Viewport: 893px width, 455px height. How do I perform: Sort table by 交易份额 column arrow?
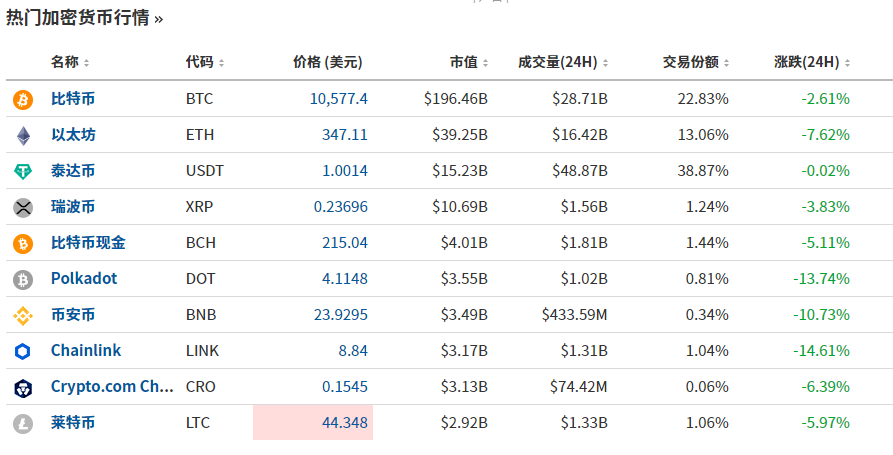tap(726, 63)
